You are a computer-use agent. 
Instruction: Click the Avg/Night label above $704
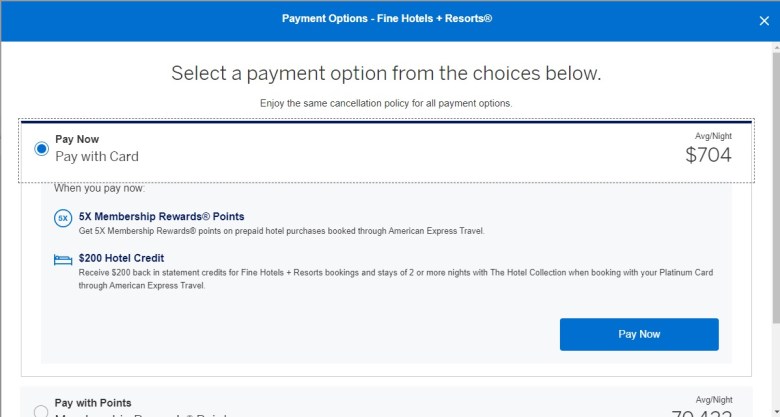(x=714, y=136)
